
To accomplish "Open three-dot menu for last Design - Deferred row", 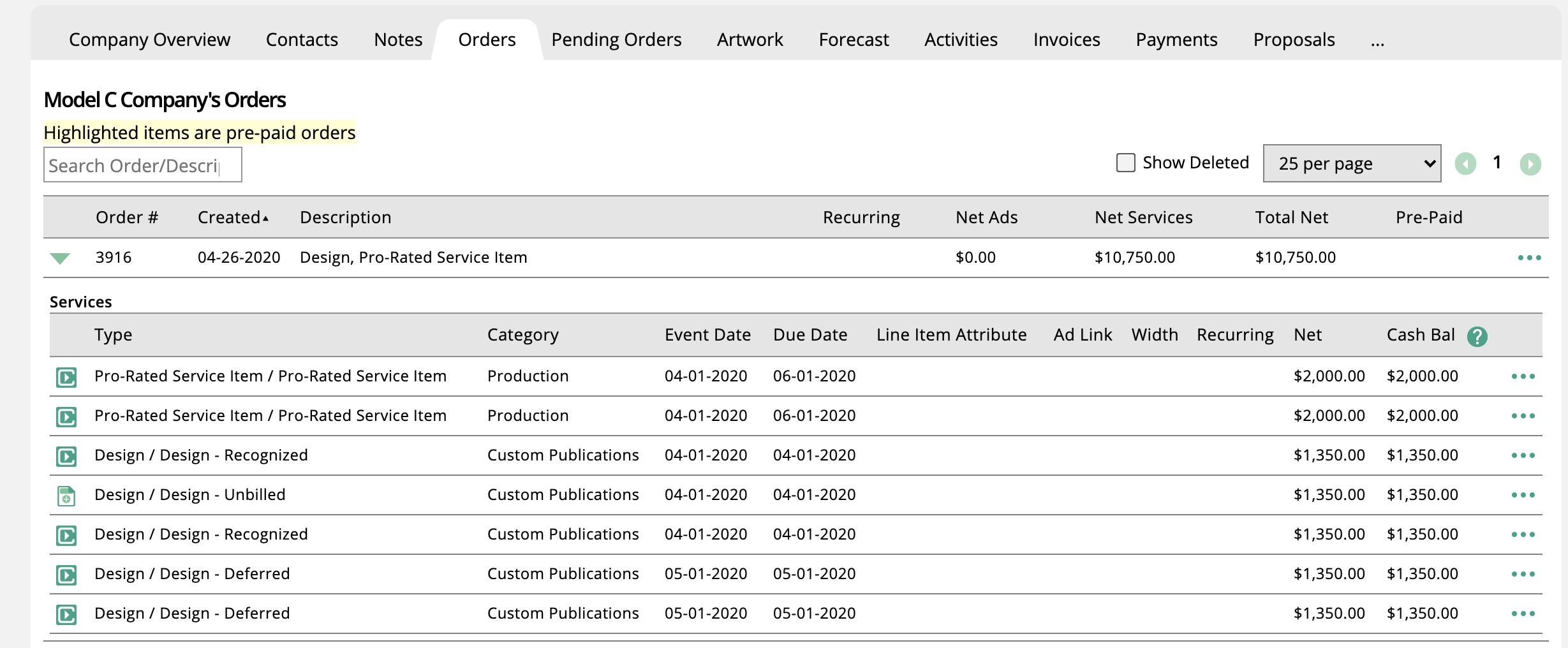I will [1523, 614].
